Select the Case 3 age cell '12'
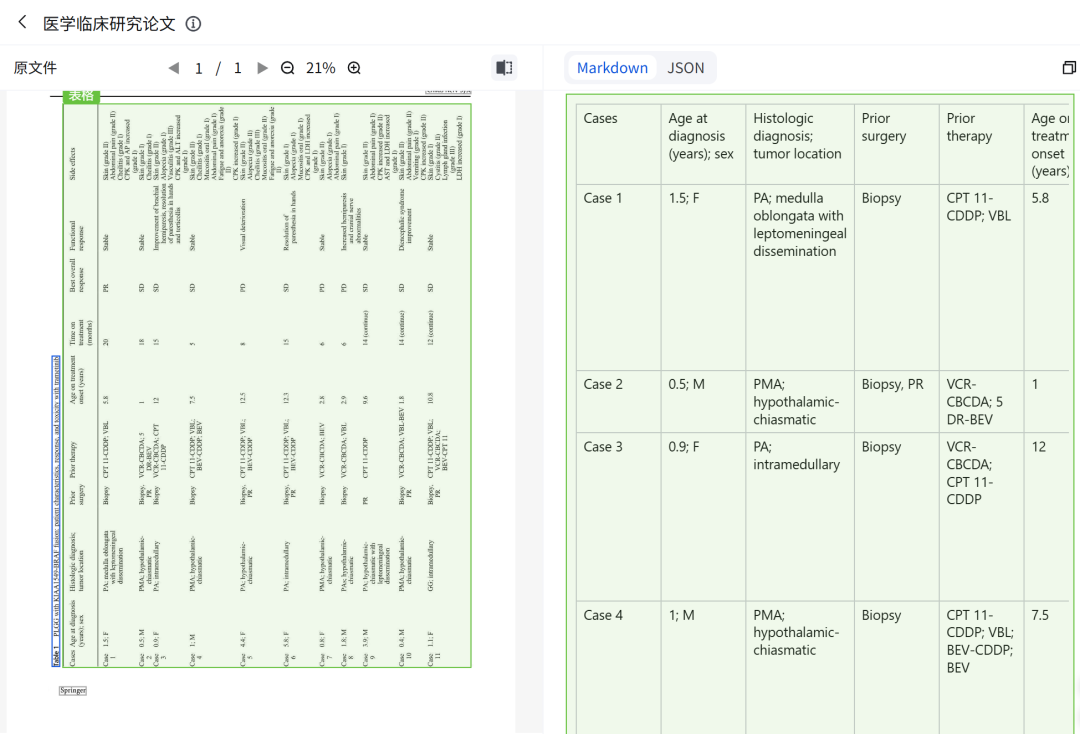 (1047, 517)
